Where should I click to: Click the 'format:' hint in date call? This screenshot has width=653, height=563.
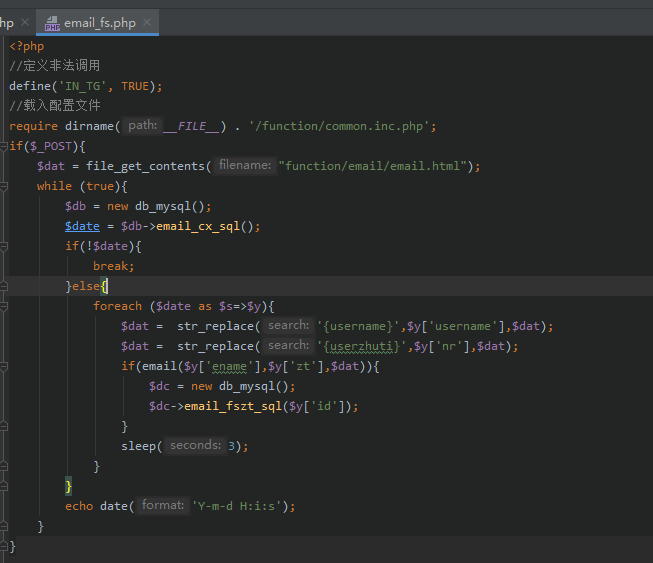(x=162, y=506)
